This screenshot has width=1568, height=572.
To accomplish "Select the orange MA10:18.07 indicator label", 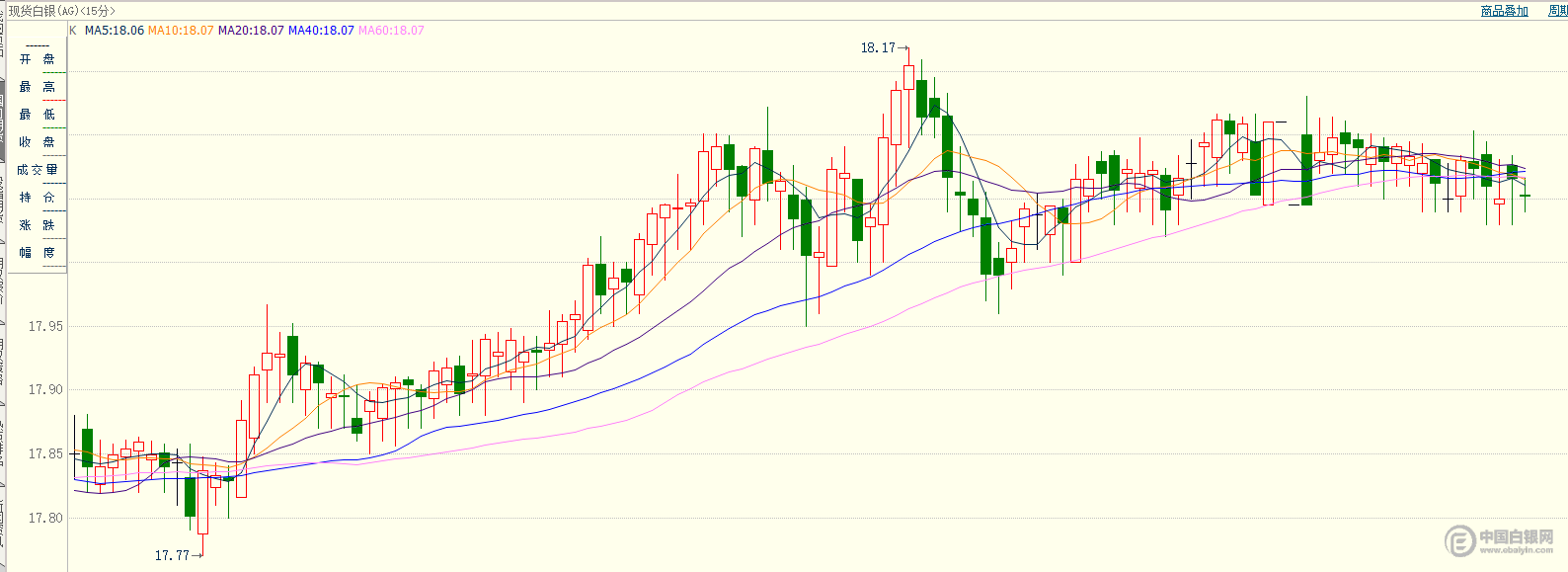I will 181,31.
